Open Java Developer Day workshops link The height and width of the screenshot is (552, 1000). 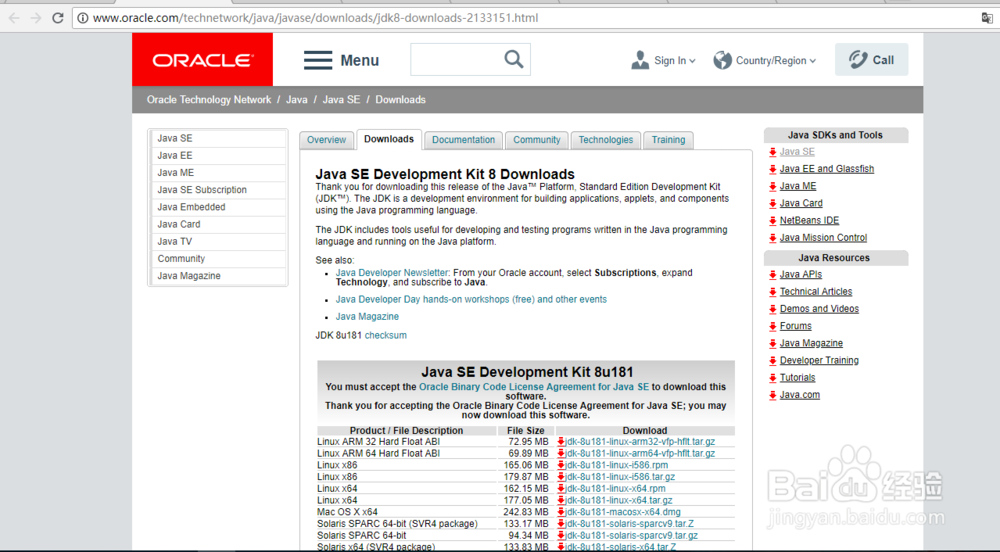[471, 299]
